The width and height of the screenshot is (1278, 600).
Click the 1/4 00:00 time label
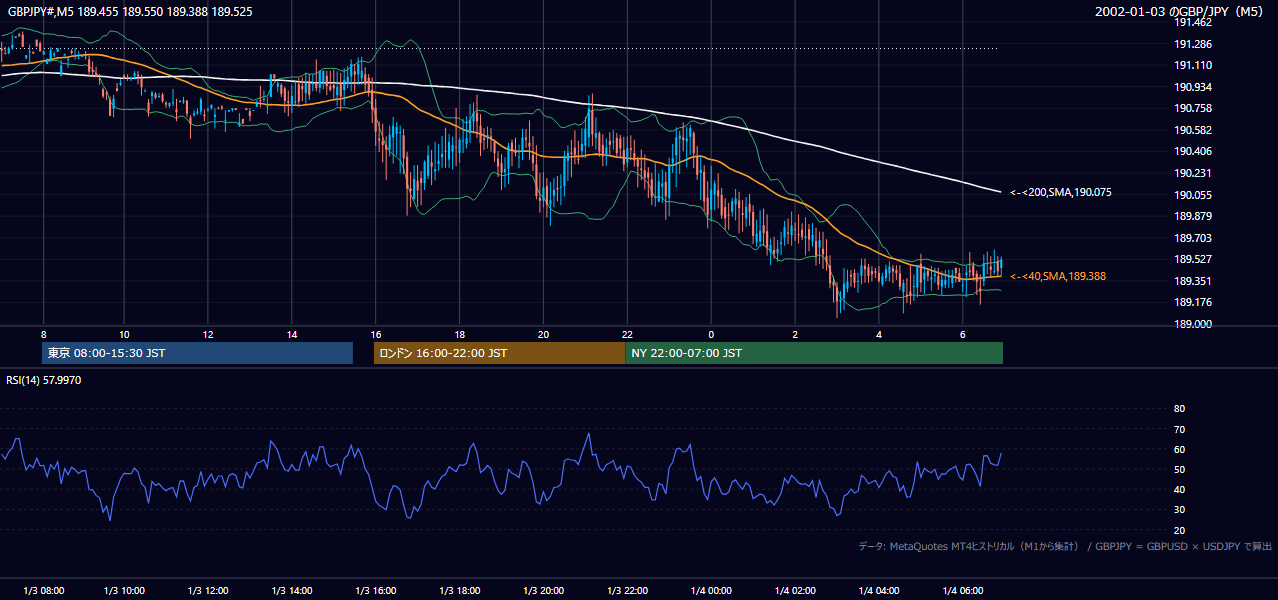[711, 591]
